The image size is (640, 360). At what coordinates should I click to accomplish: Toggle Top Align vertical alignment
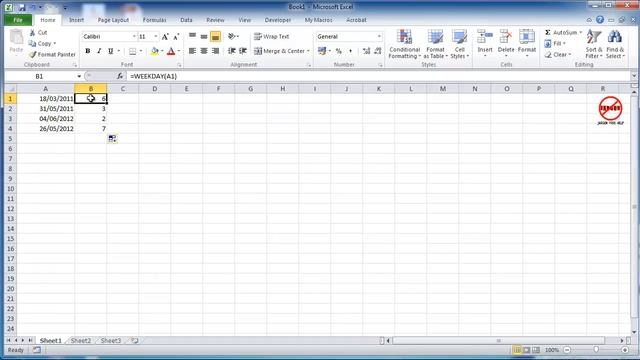pos(192,36)
